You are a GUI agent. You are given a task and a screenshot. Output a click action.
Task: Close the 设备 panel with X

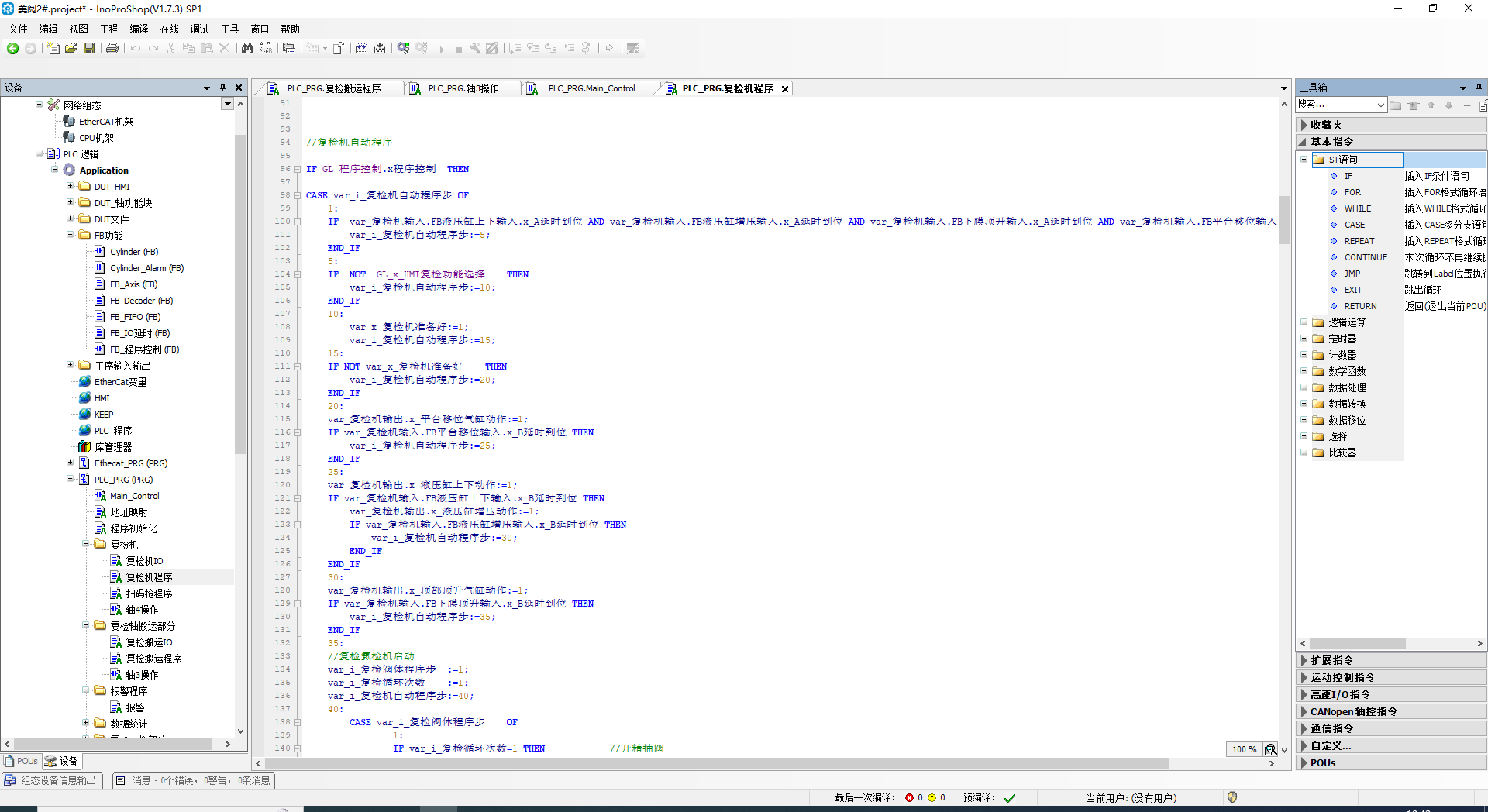[239, 88]
